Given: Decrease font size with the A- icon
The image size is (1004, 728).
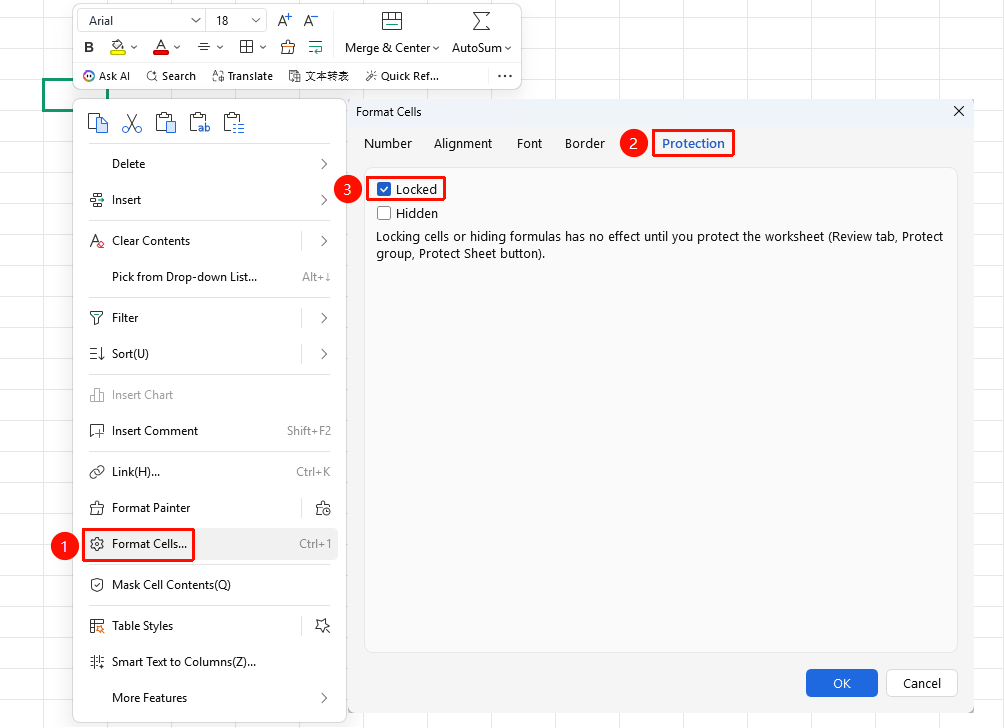Looking at the screenshot, I should coord(311,20).
